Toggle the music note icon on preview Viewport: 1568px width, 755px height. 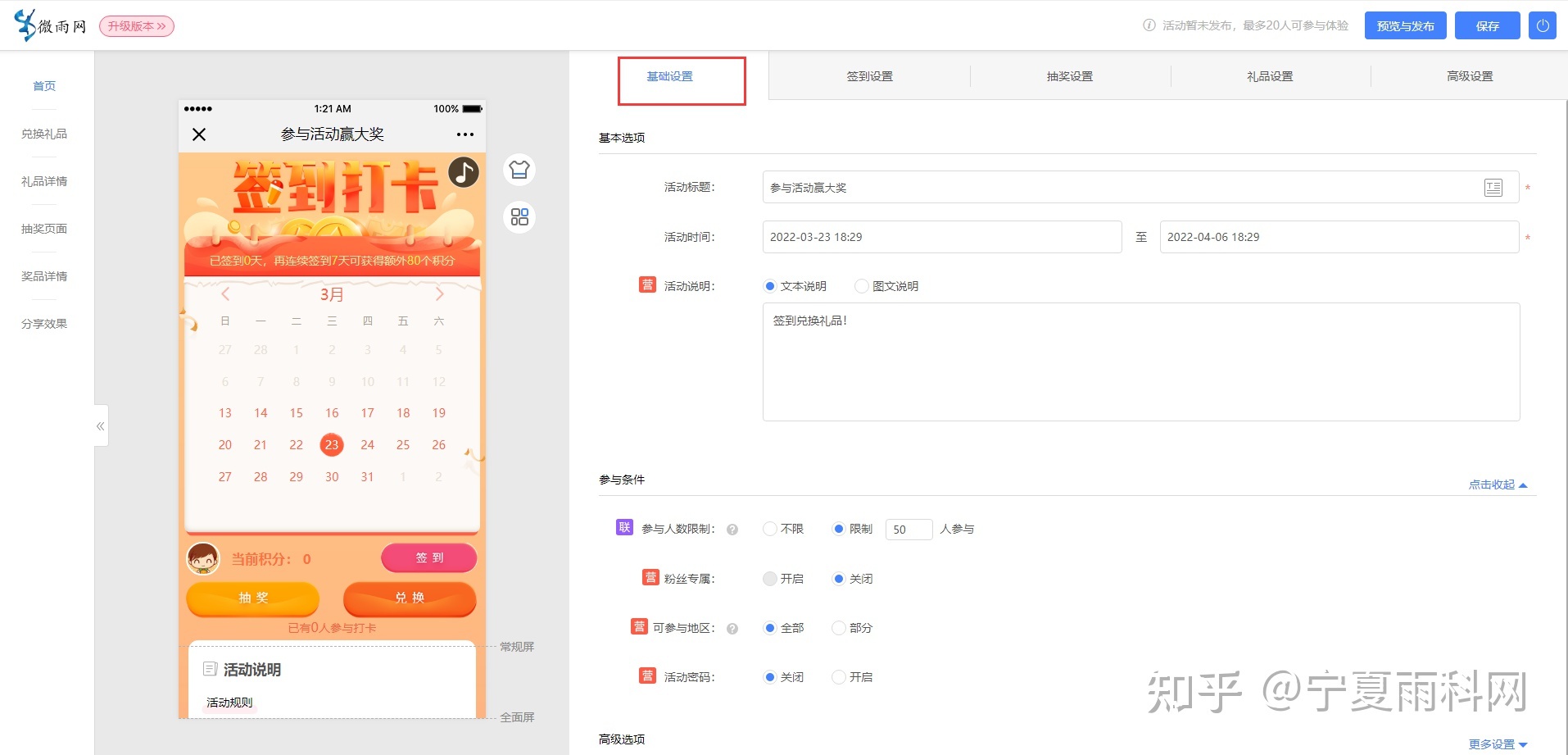463,172
